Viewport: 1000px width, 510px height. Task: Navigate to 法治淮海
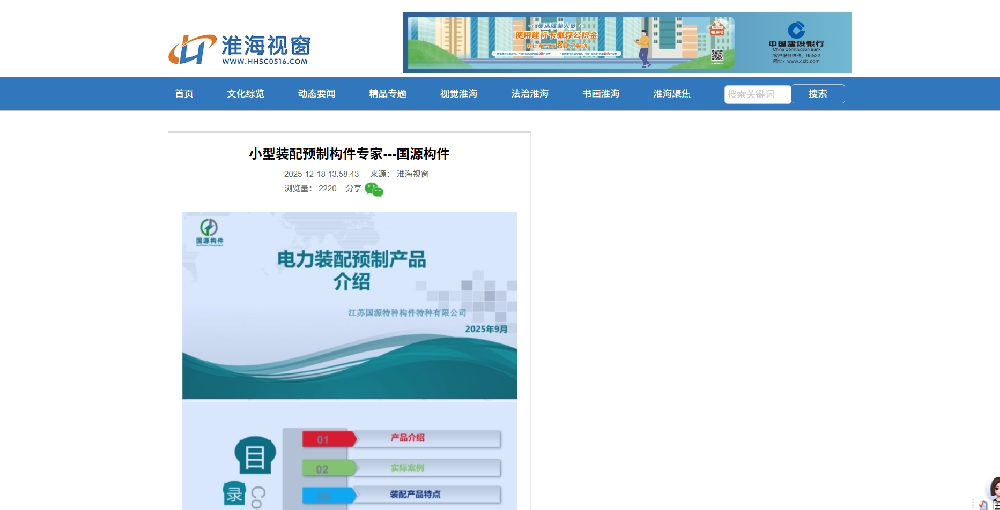(x=529, y=94)
